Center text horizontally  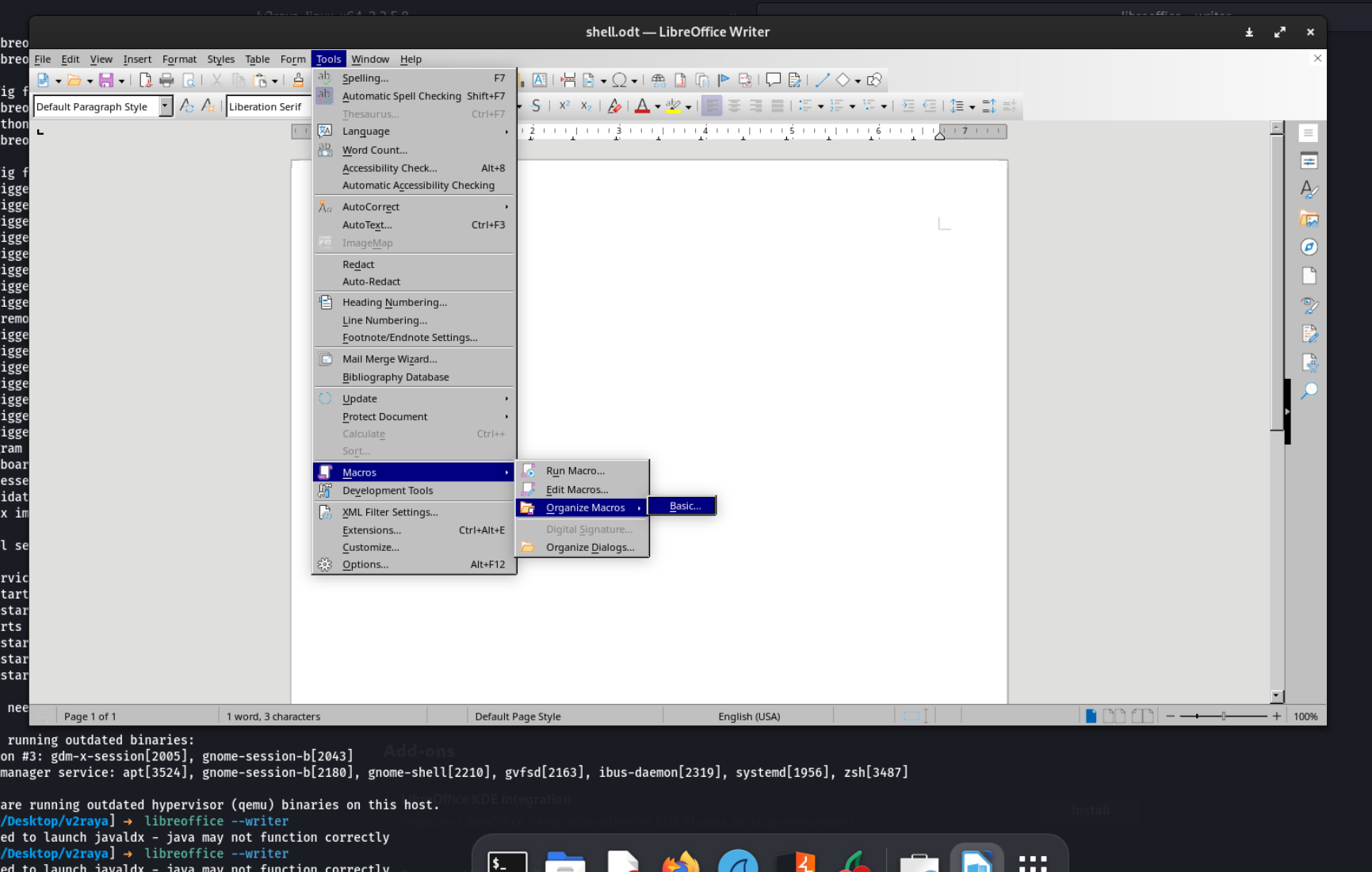(x=734, y=106)
